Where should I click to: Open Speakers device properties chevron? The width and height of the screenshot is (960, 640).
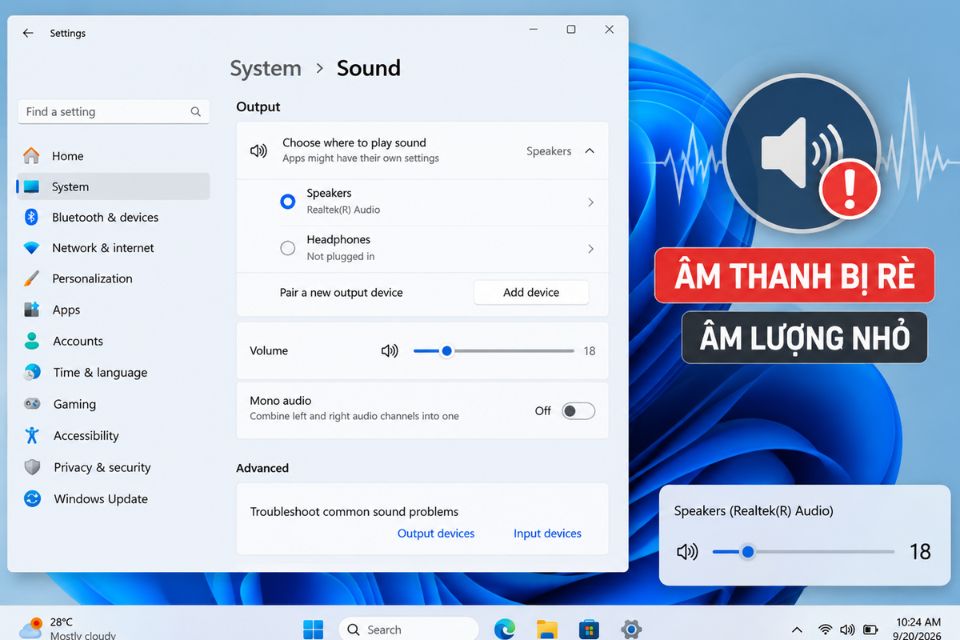coord(590,202)
